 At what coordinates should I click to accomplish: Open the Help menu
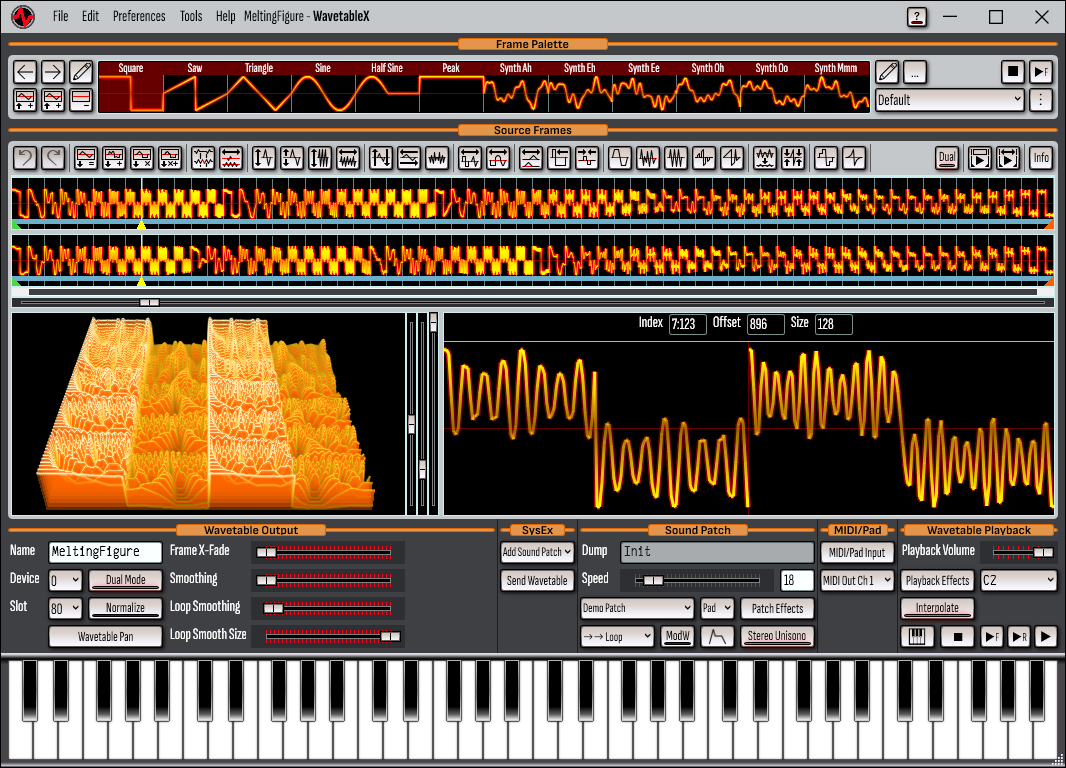[225, 16]
